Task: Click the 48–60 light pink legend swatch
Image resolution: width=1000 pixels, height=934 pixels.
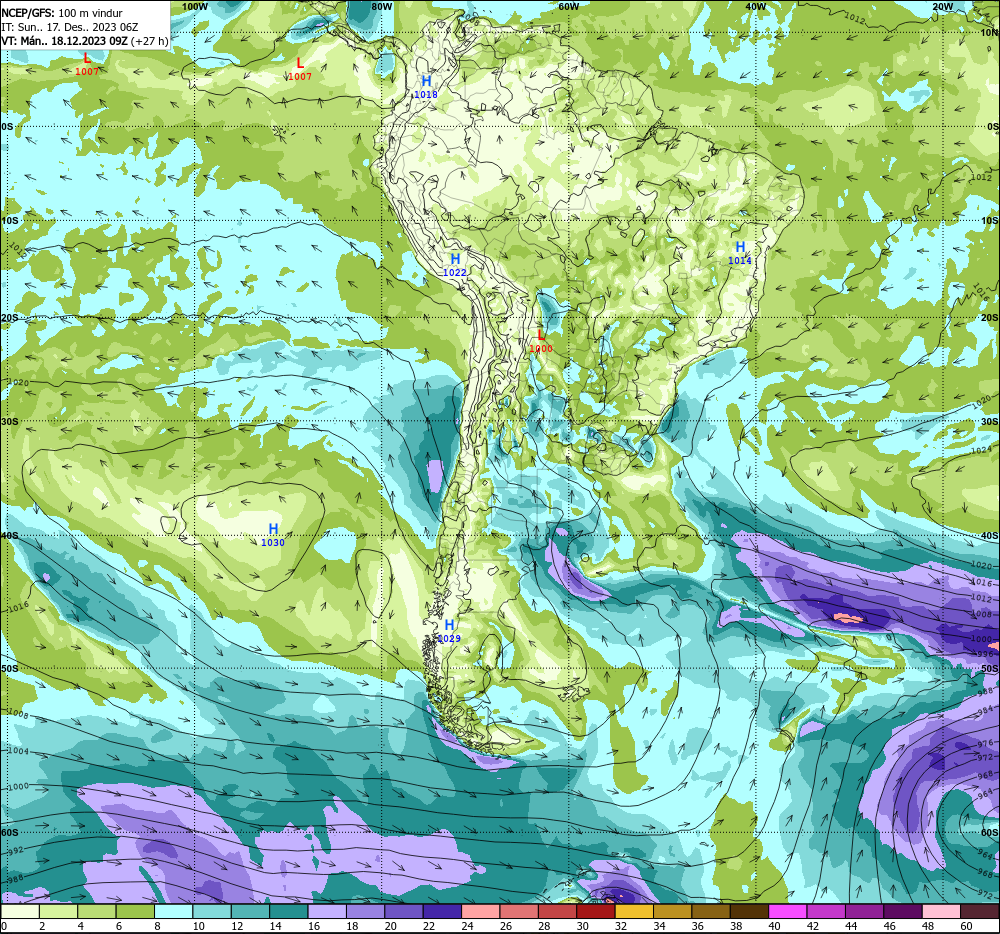Action: [x=941, y=912]
